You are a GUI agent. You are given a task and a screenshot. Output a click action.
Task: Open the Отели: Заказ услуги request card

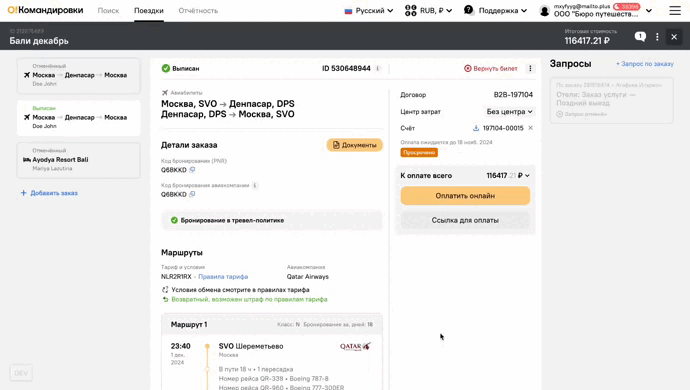click(x=612, y=101)
